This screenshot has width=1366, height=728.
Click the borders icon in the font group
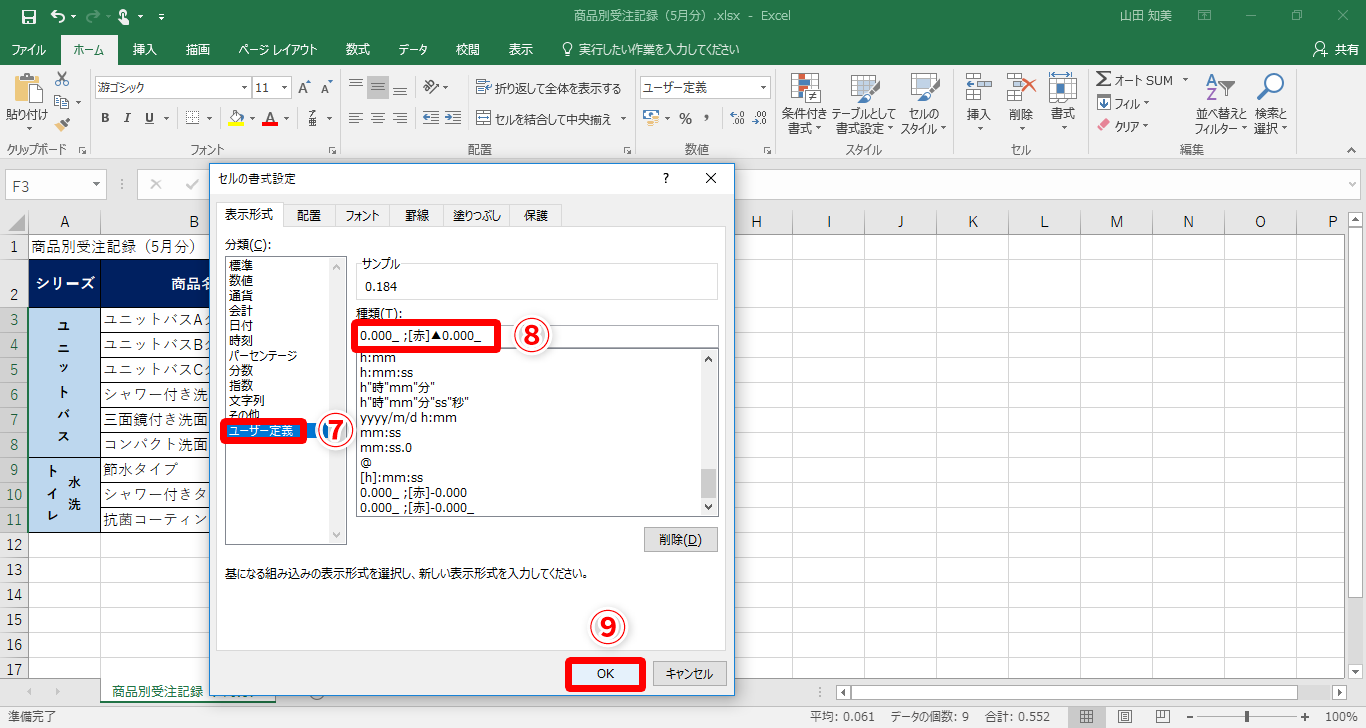click(193, 118)
